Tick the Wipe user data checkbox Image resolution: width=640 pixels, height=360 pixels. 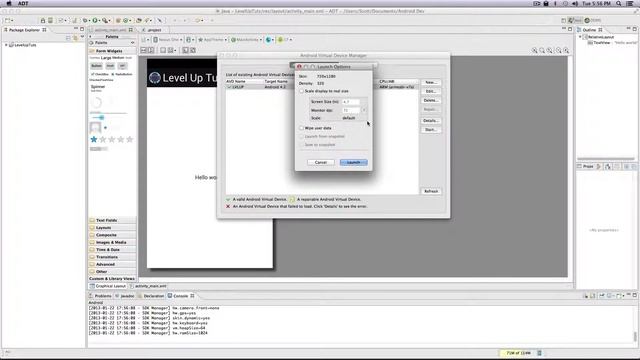(x=302, y=128)
